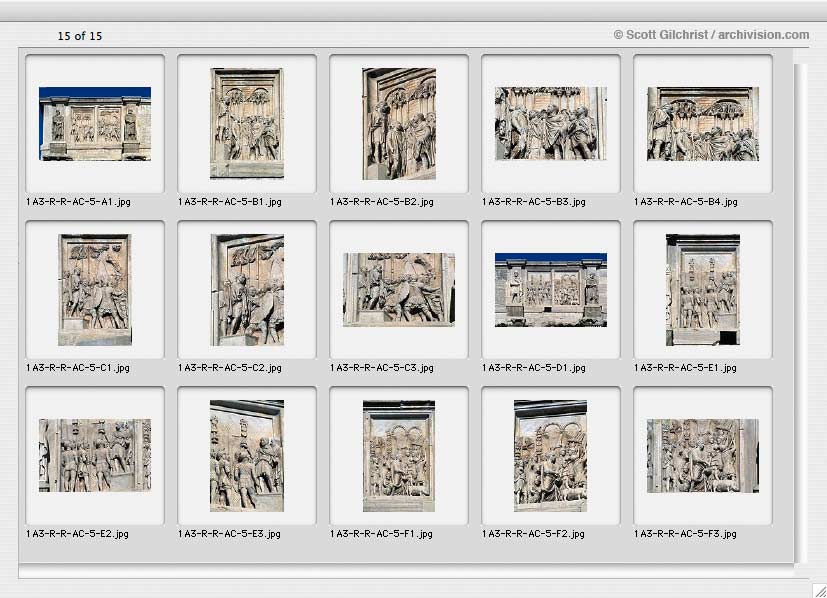Viewport: 827px width, 598px height.
Task: Open image 1A3-R-R-AC-5-E2.jpg
Action: point(95,456)
